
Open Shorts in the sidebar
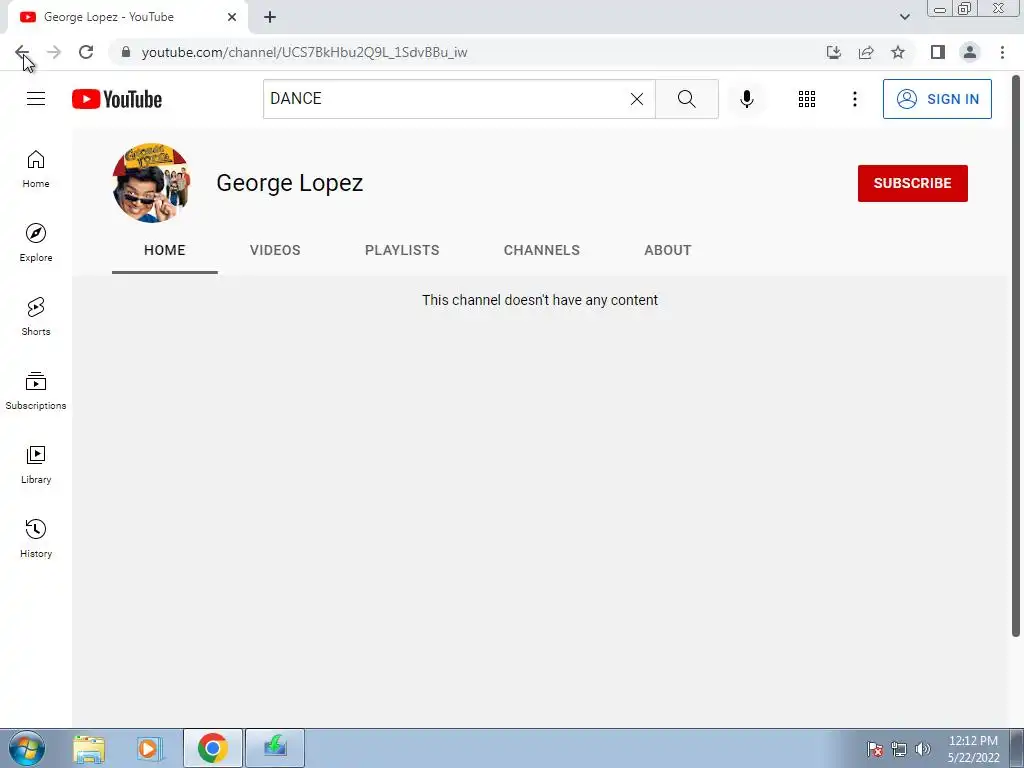coord(36,316)
